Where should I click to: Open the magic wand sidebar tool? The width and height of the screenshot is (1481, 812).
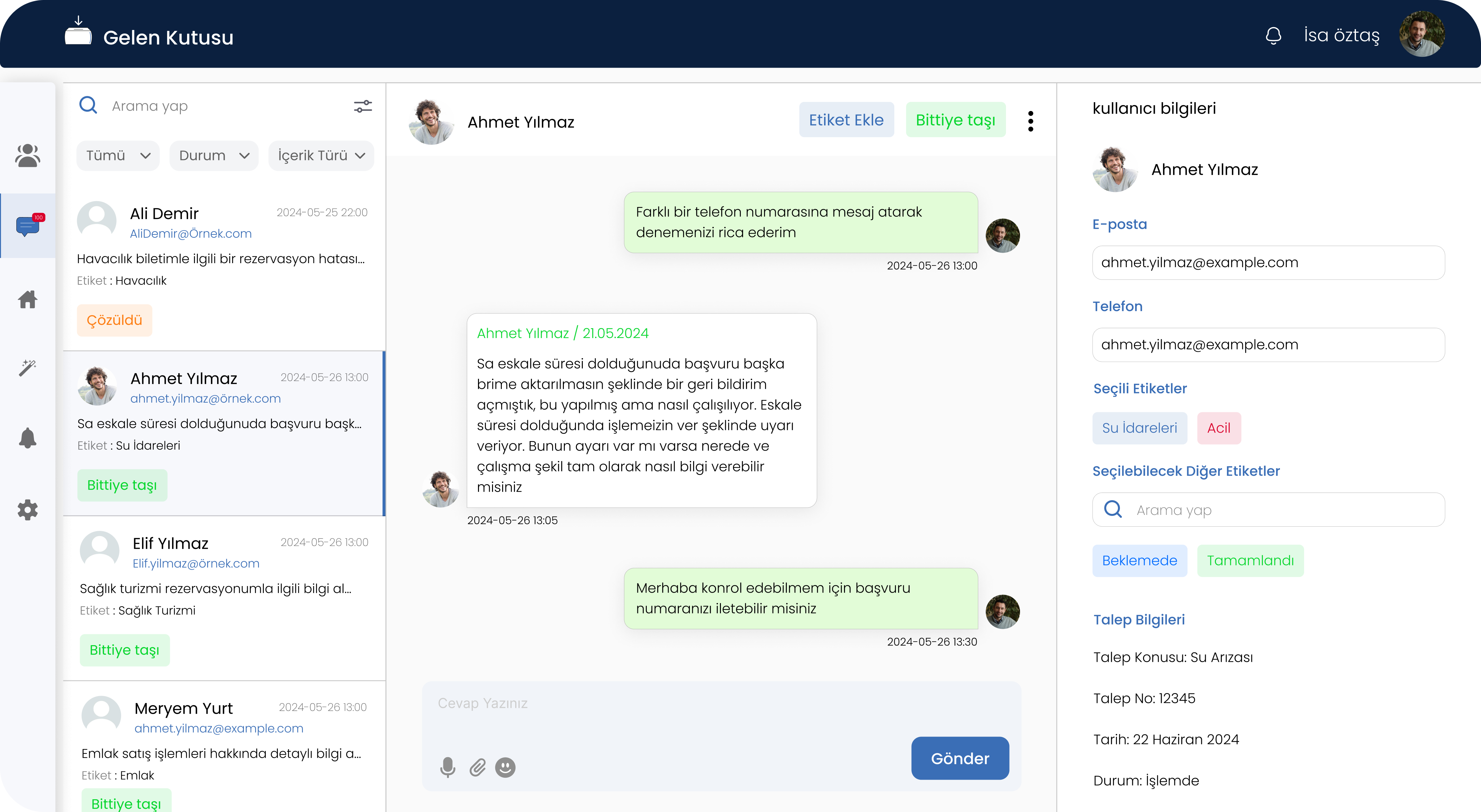coord(28,367)
